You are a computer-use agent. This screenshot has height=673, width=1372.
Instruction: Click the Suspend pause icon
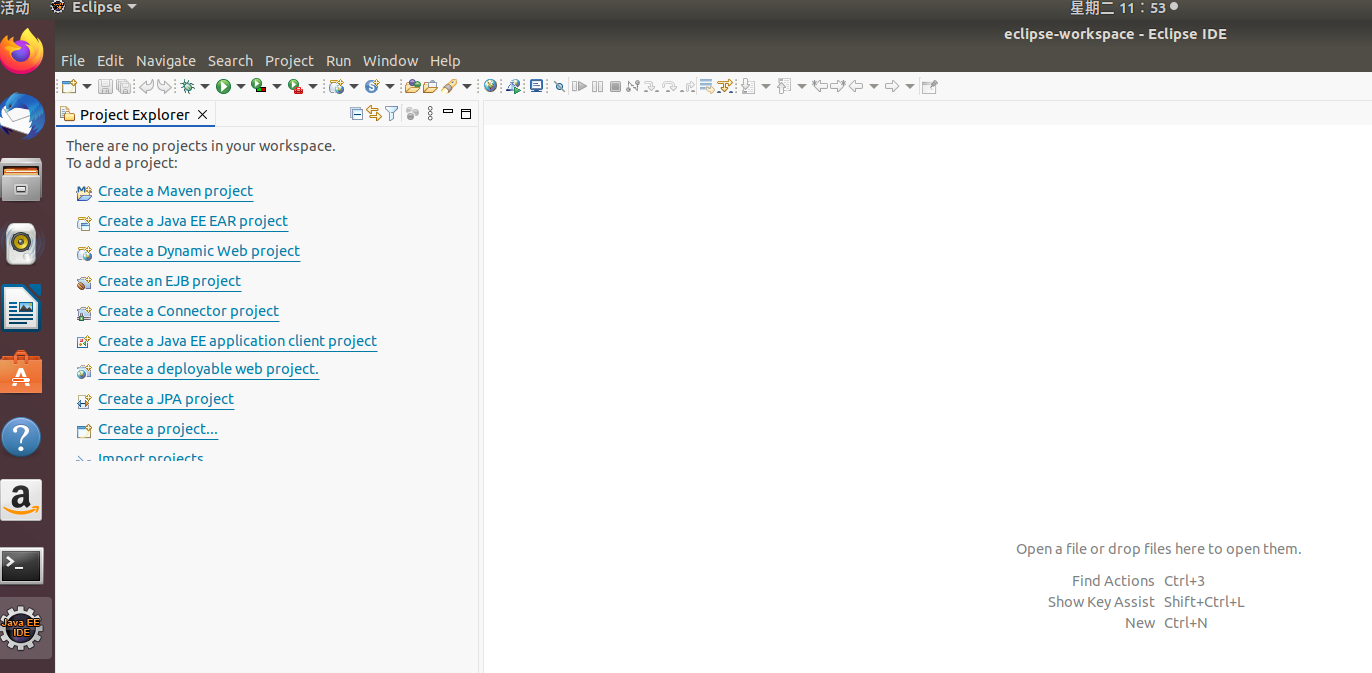pos(597,86)
